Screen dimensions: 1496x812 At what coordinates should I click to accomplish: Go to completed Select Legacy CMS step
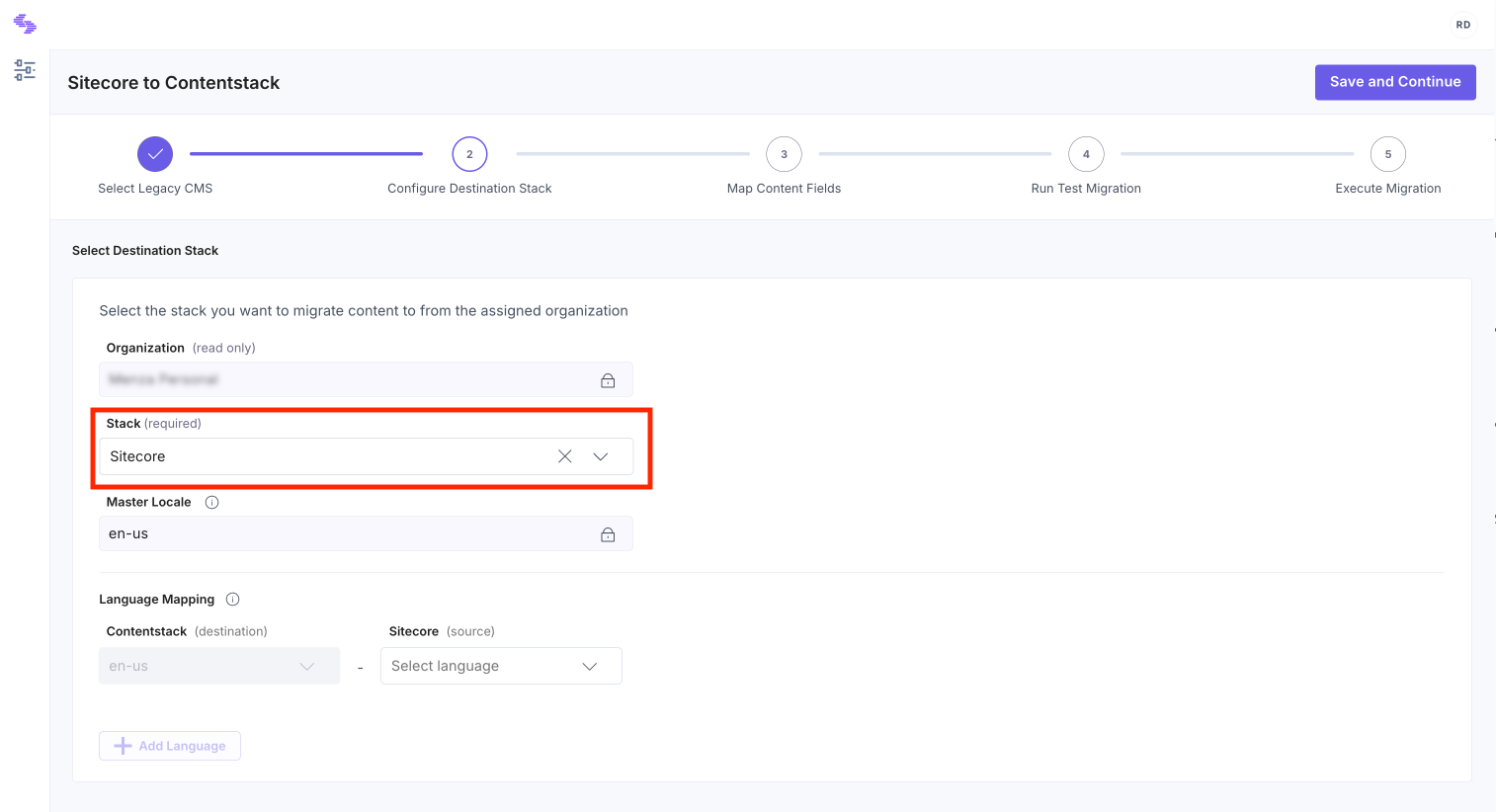click(155, 154)
